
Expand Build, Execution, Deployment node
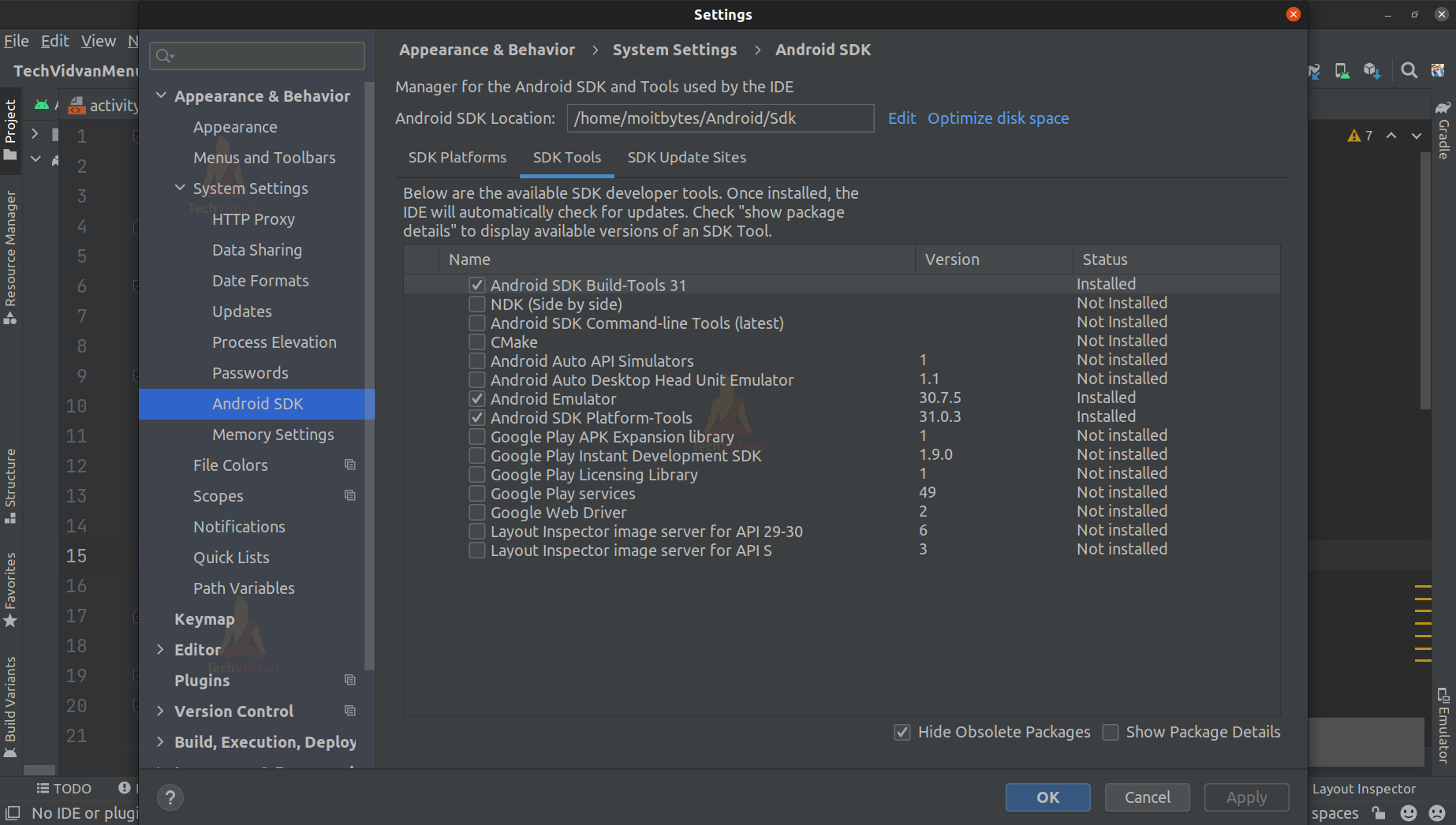[x=160, y=741]
